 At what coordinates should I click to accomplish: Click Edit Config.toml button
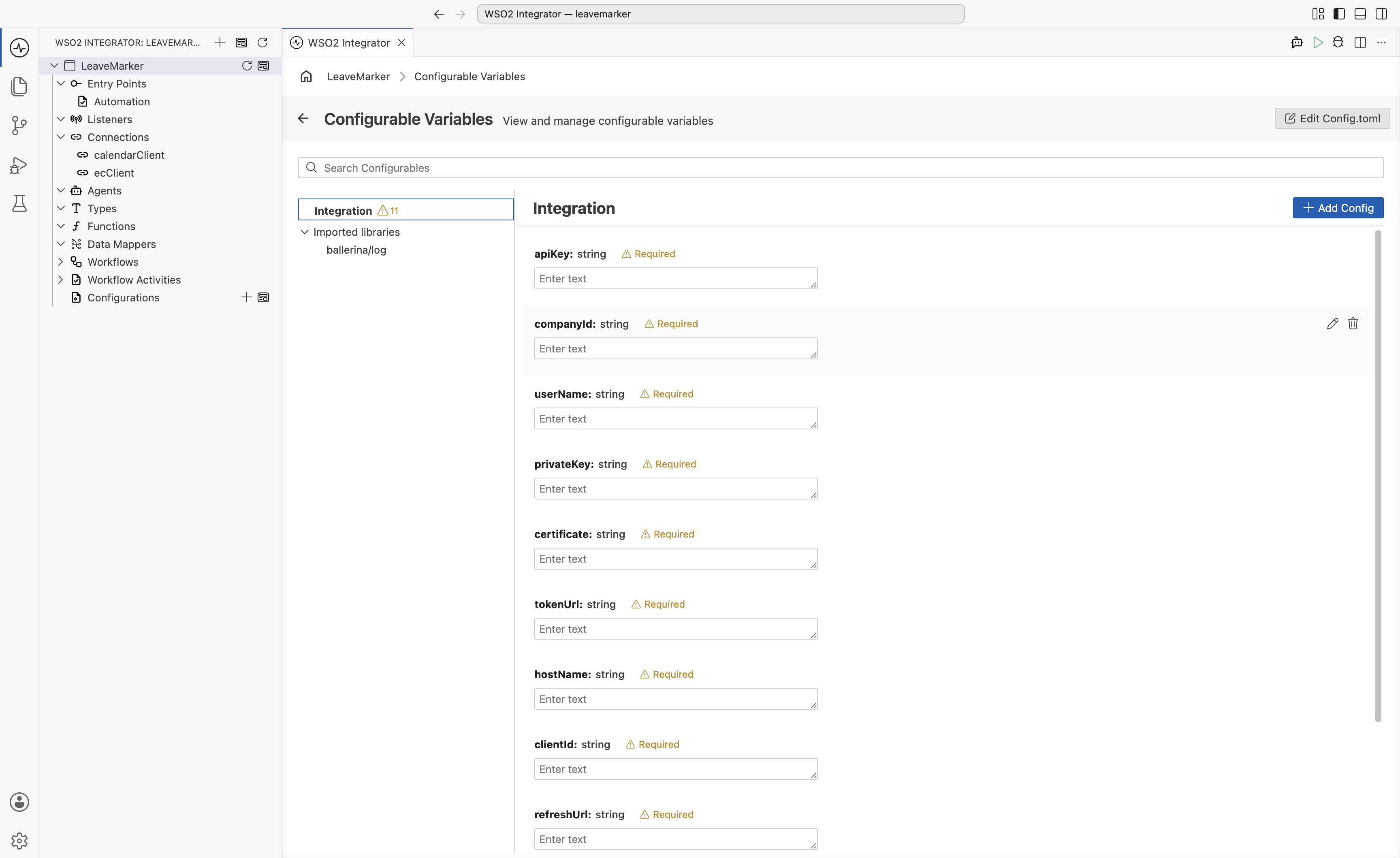coord(1332,118)
